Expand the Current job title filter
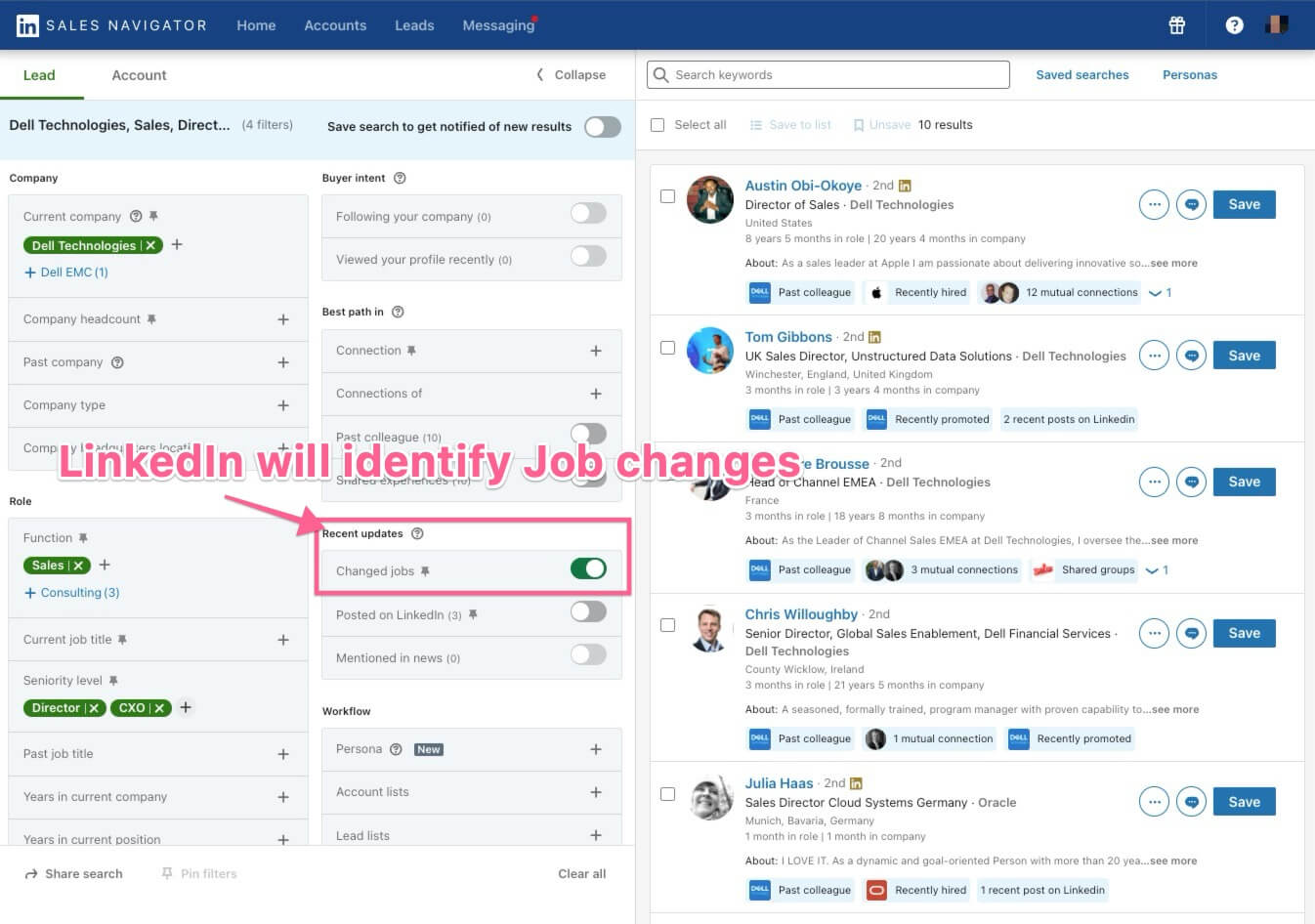Viewport: 1315px width, 924px height. pyautogui.click(x=282, y=640)
